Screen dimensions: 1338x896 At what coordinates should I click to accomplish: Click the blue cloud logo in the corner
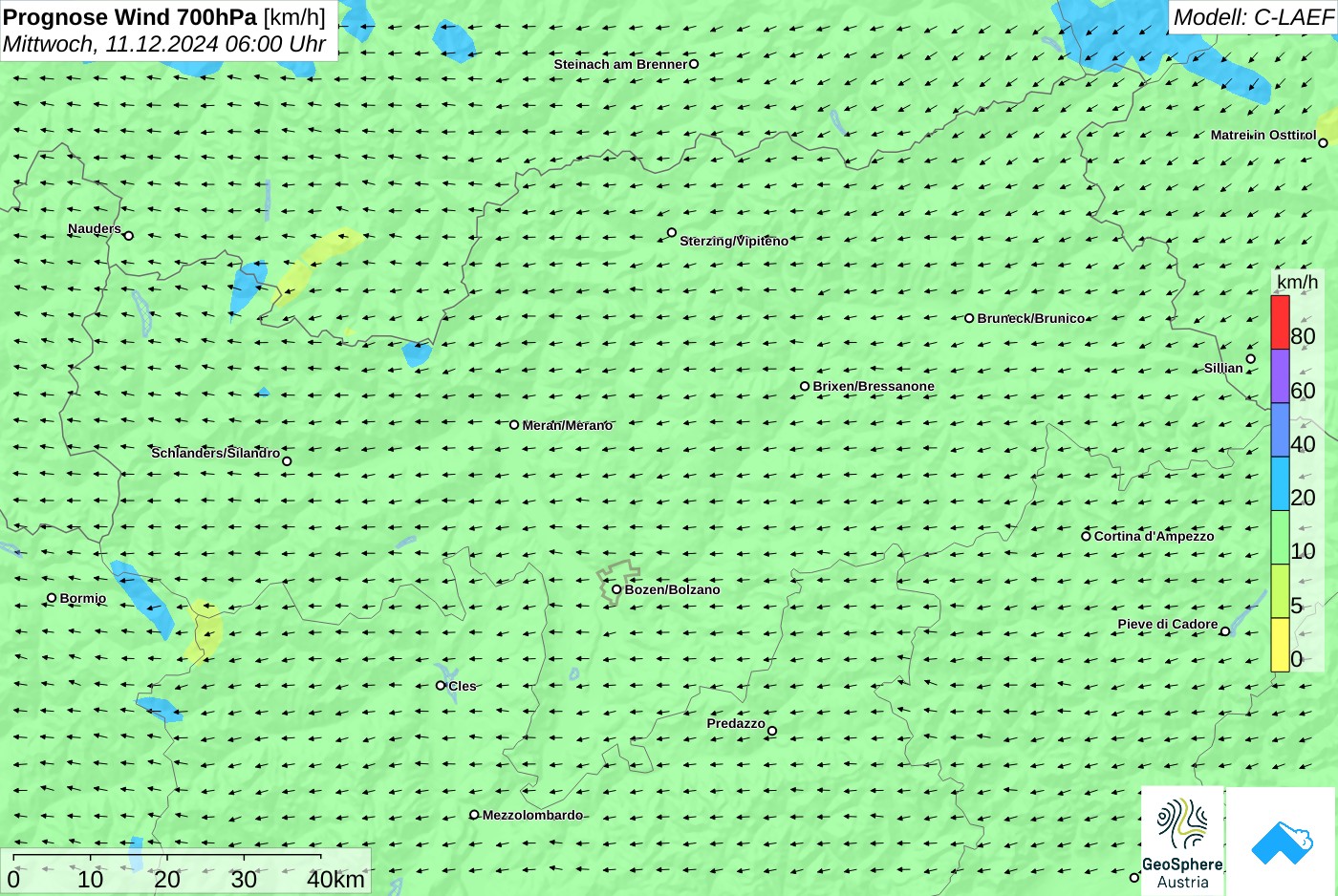(x=1282, y=842)
